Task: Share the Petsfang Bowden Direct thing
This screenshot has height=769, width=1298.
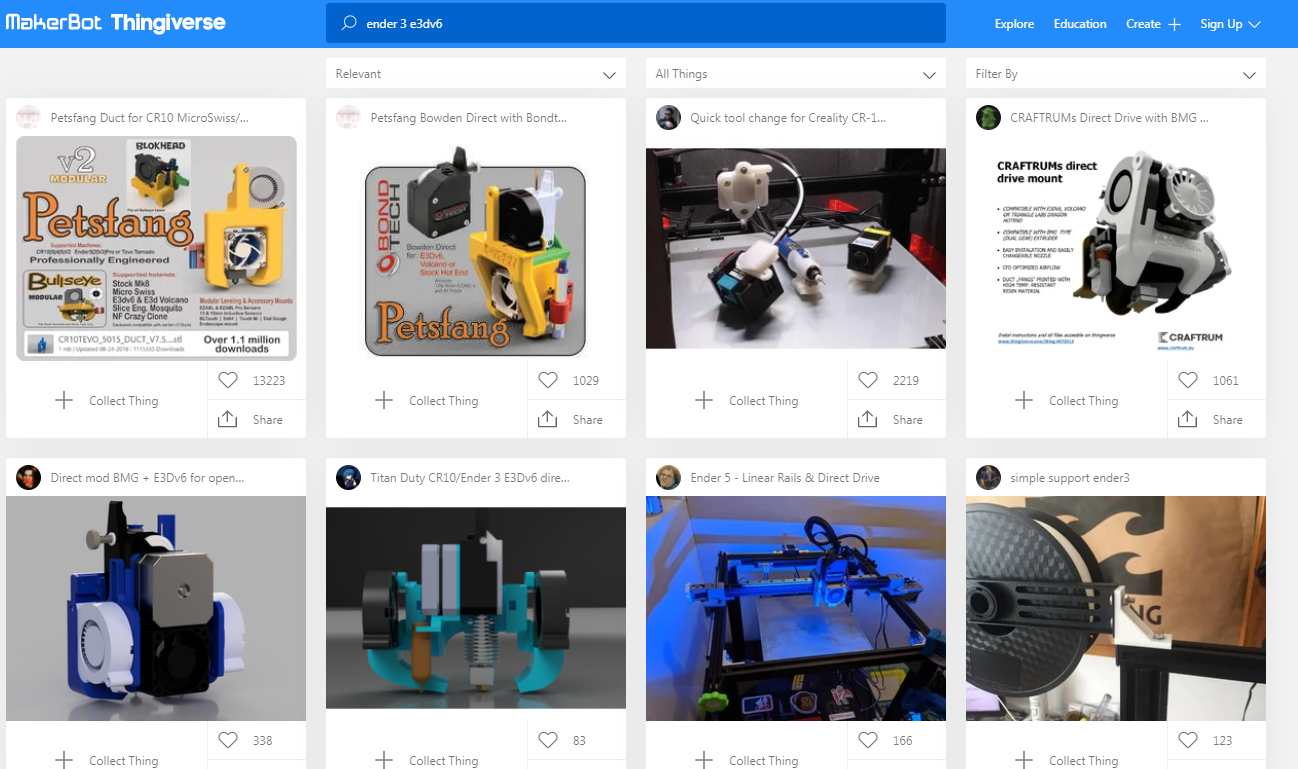Action: click(x=570, y=419)
